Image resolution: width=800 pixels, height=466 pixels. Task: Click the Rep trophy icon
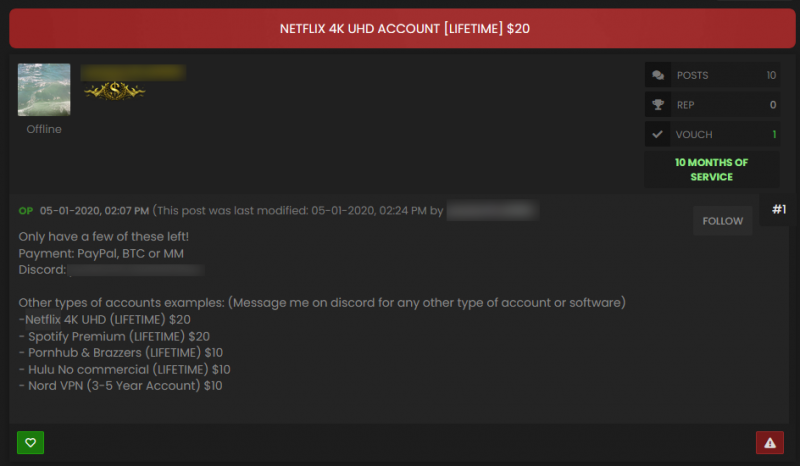click(657, 104)
